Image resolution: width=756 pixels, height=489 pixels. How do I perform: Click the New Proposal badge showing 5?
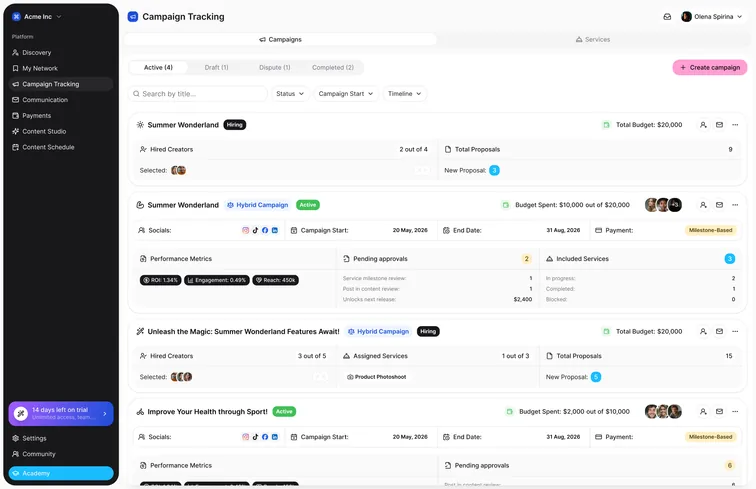click(596, 377)
